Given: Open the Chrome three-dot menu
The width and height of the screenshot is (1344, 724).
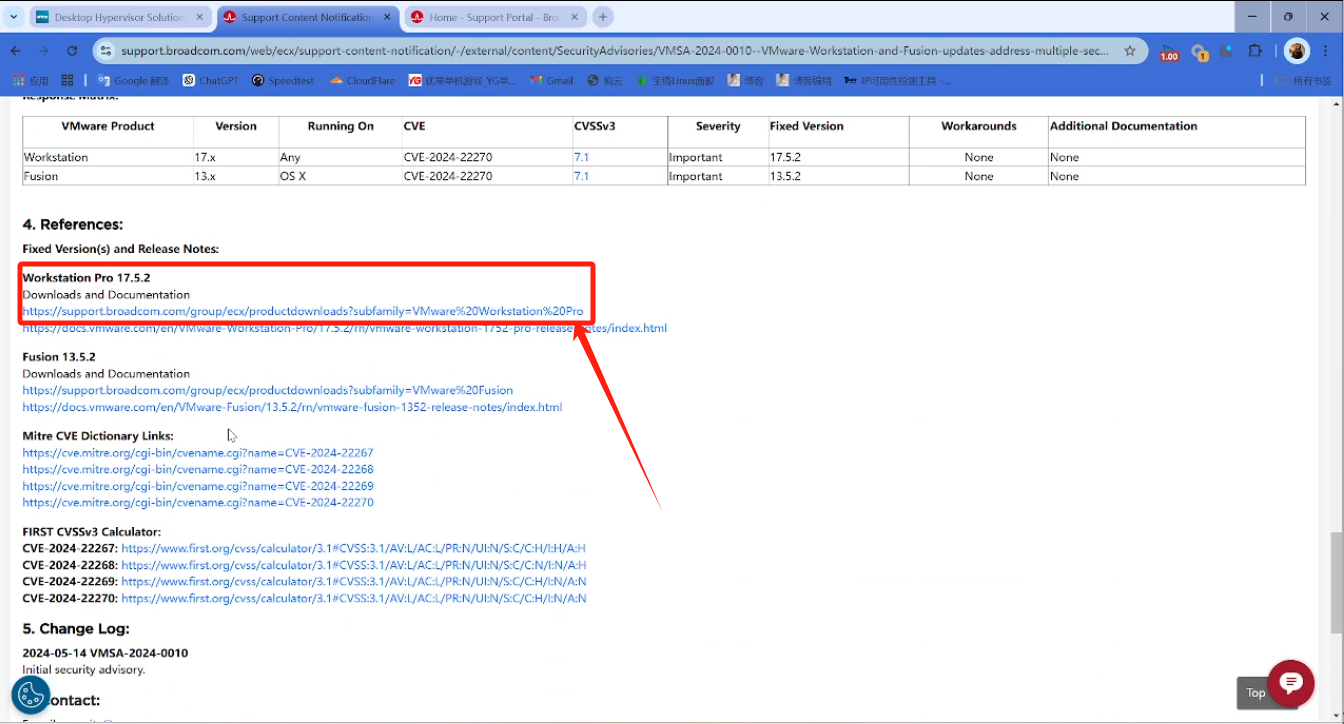Looking at the screenshot, I should pos(1326,50).
